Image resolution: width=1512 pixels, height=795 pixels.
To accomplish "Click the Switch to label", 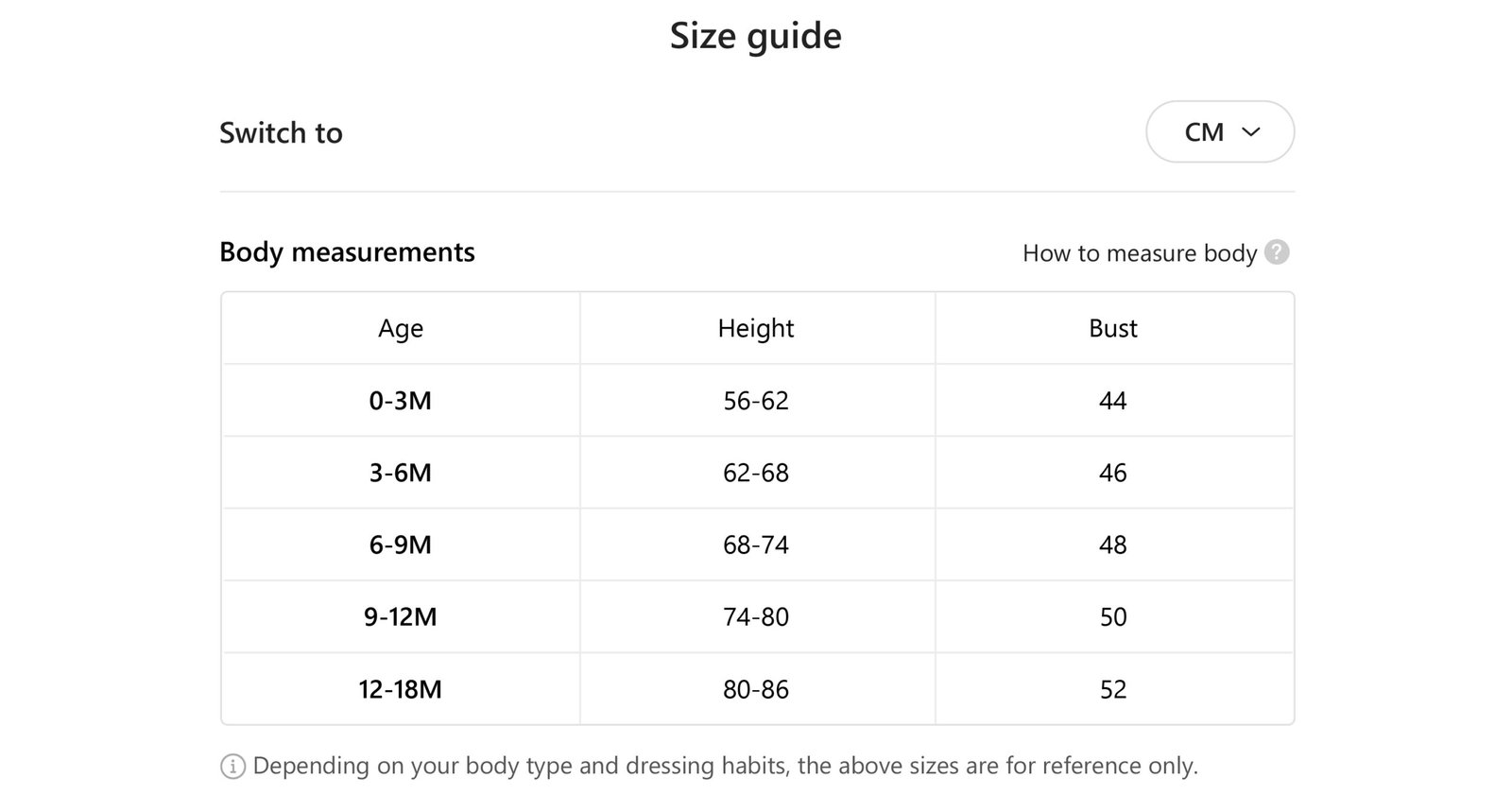I will coord(281,132).
